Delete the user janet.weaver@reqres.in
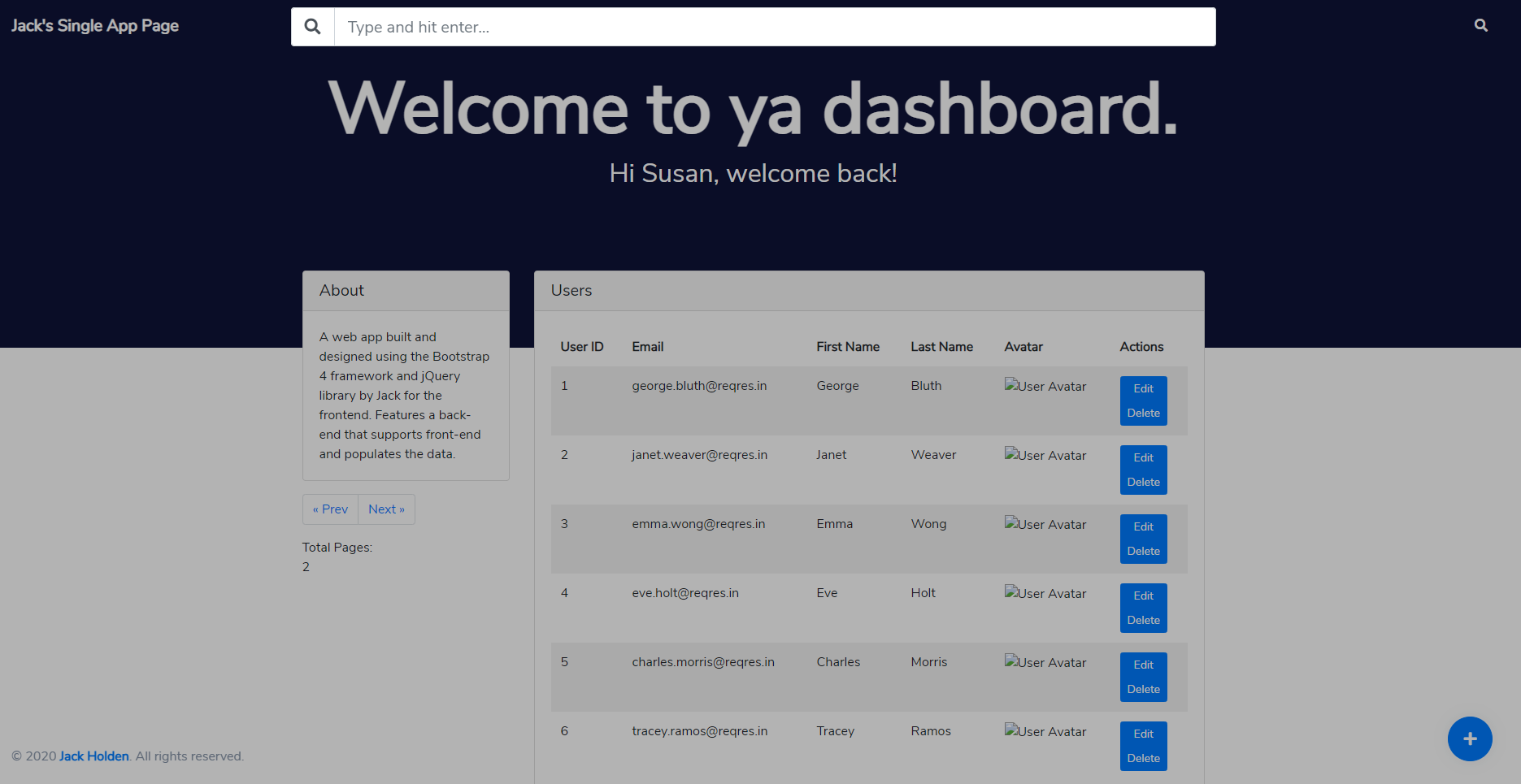 coord(1143,482)
